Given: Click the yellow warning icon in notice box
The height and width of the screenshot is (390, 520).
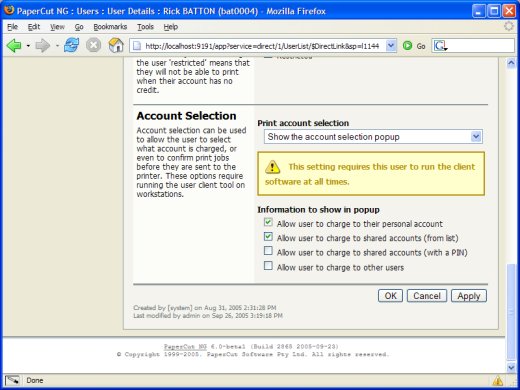Looking at the screenshot, I should tap(272, 167).
